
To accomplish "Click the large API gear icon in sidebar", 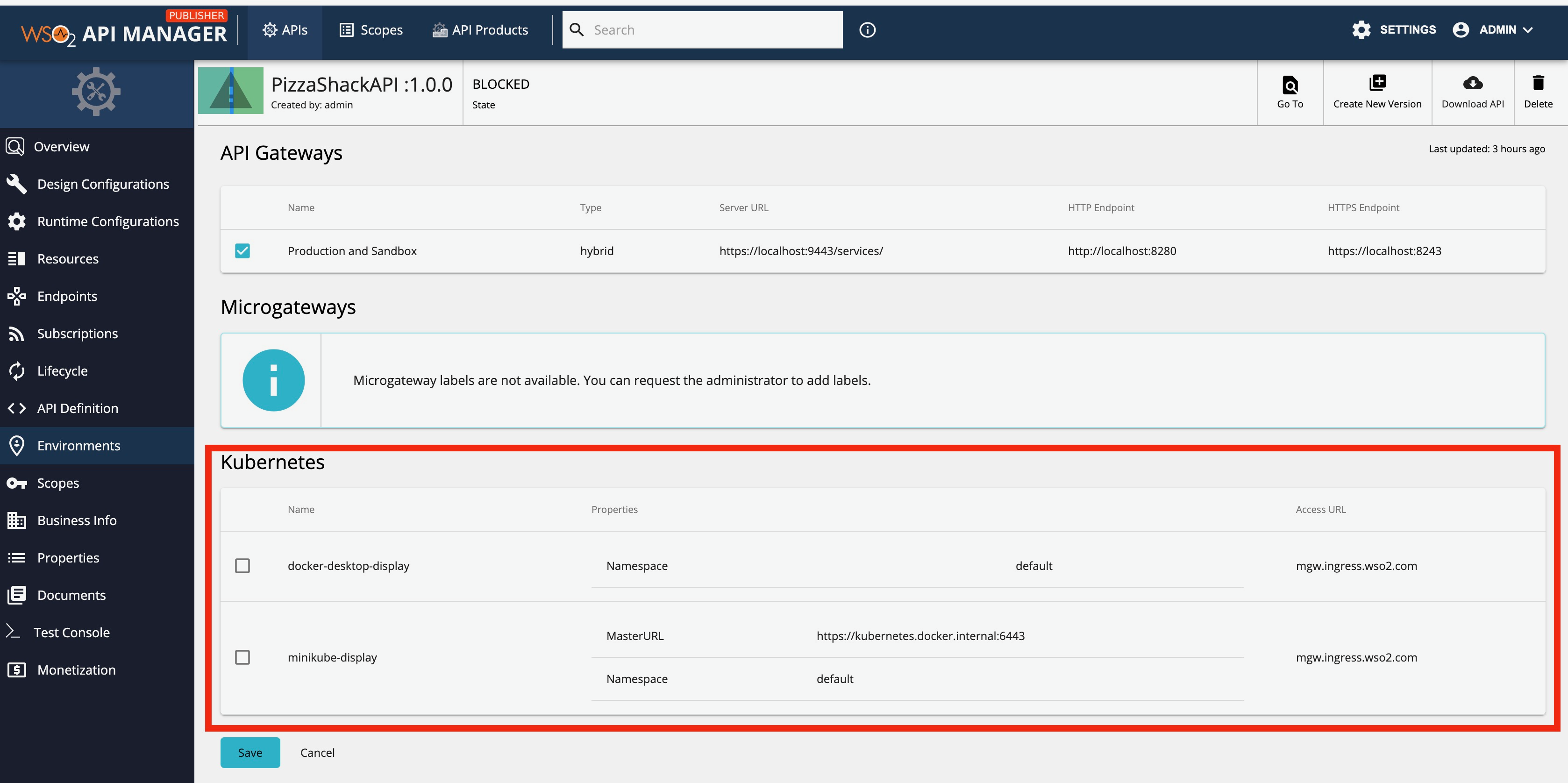I will pyautogui.click(x=96, y=91).
